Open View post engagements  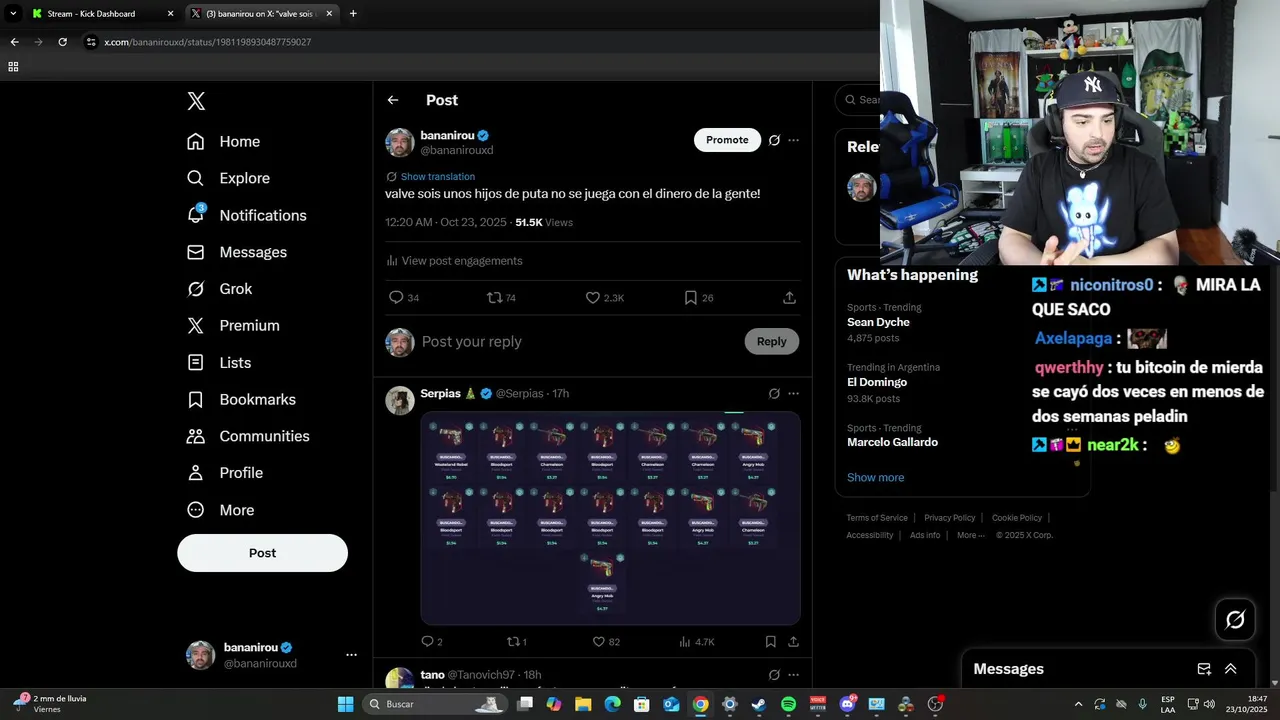point(454,261)
